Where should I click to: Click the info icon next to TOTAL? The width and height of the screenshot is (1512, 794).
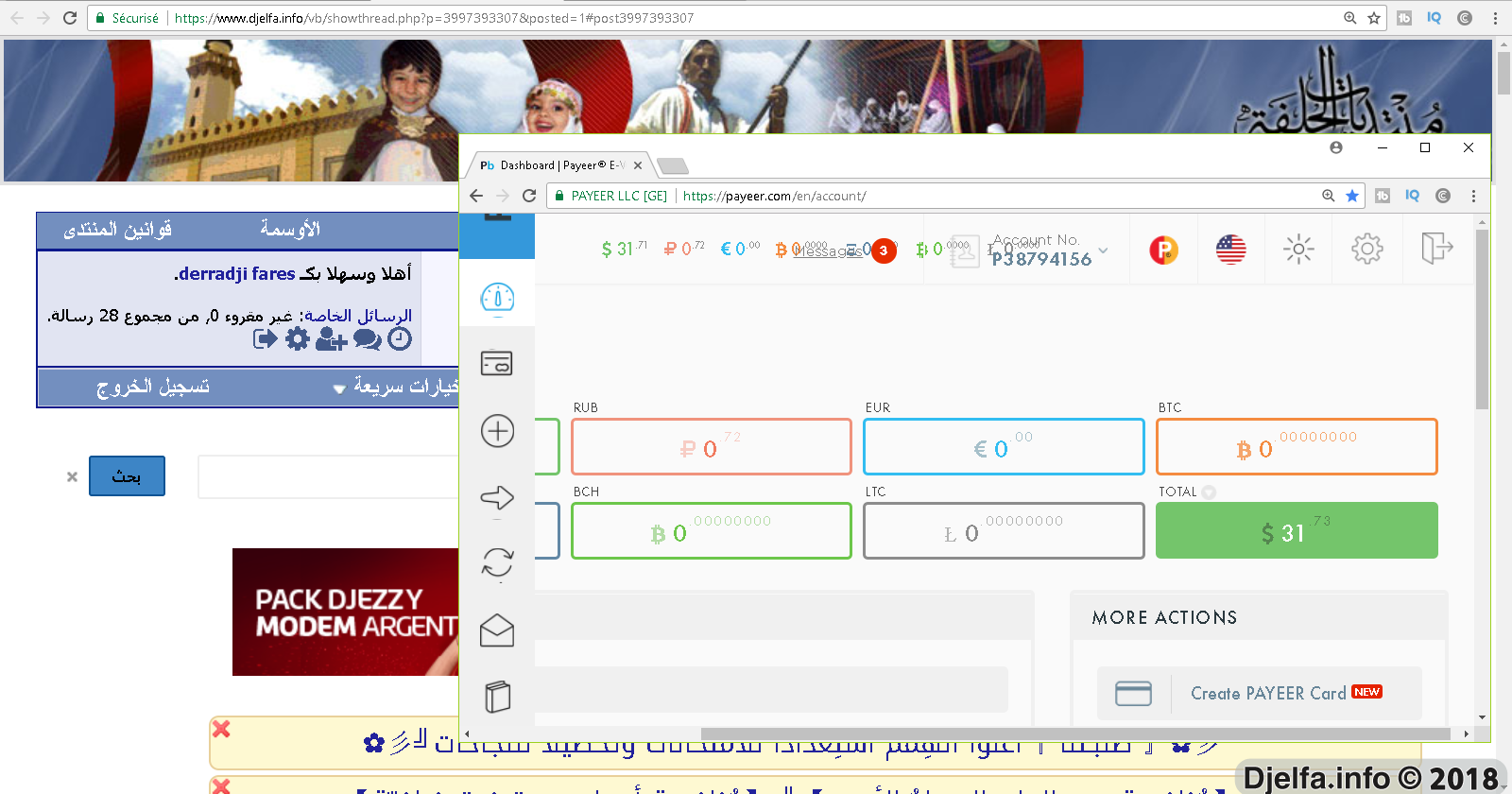coord(1209,492)
